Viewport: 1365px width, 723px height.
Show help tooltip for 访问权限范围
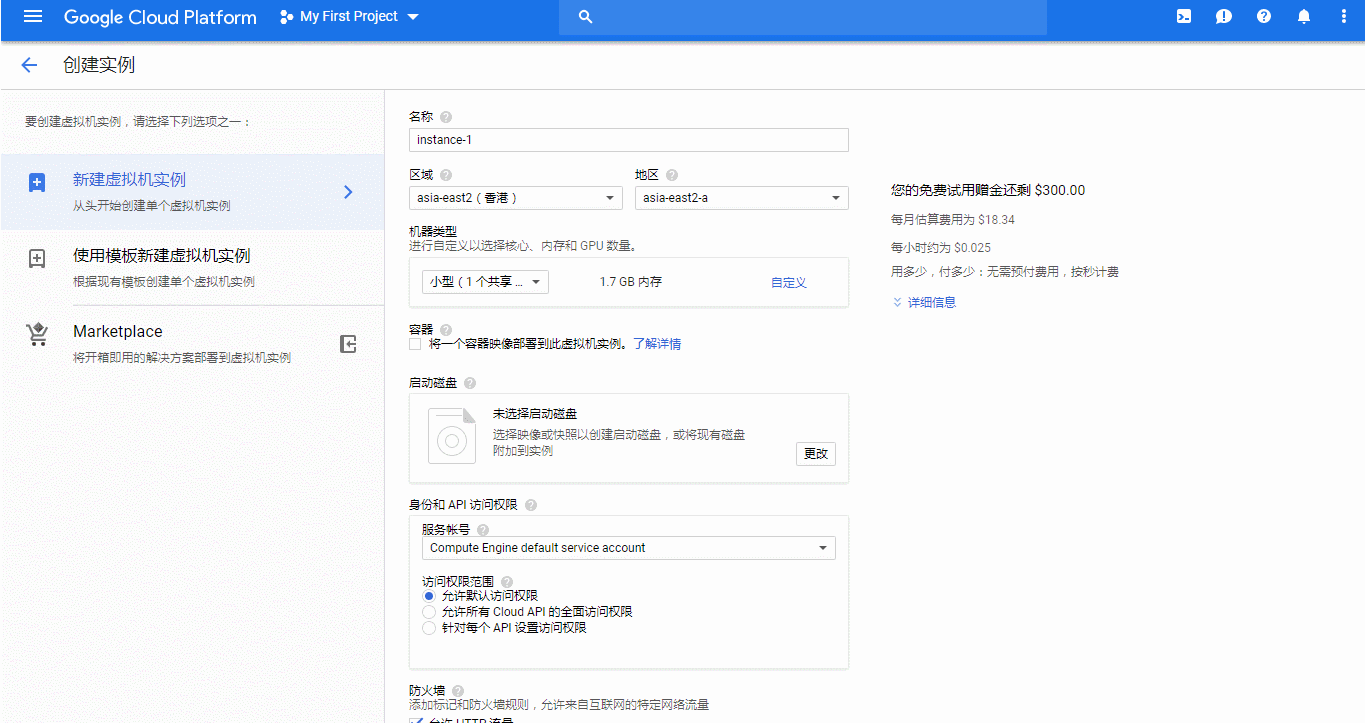pos(507,582)
